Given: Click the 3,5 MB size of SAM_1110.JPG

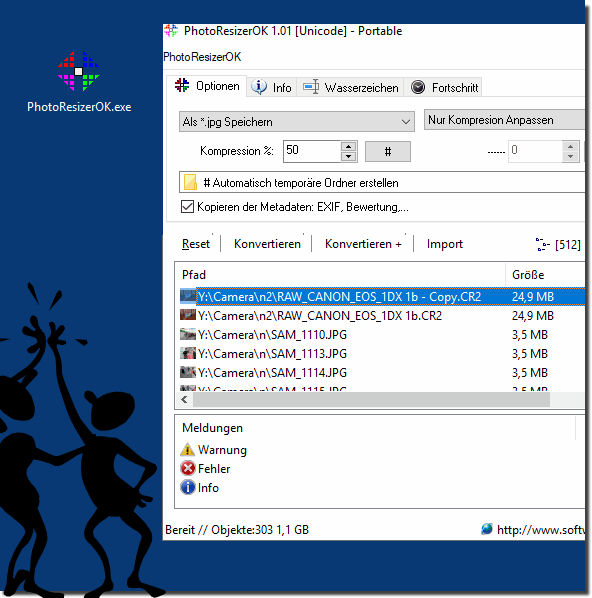Looking at the screenshot, I should [529, 335].
